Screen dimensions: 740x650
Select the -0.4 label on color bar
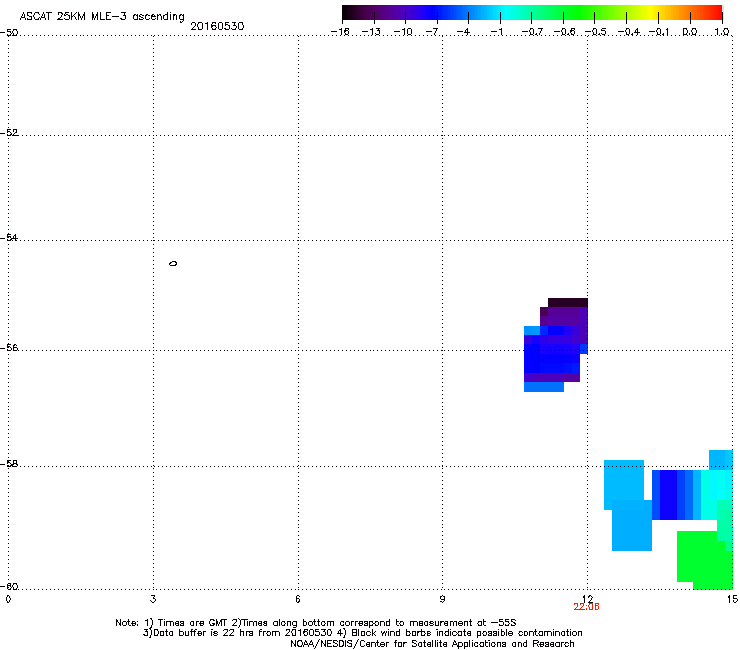point(629,32)
